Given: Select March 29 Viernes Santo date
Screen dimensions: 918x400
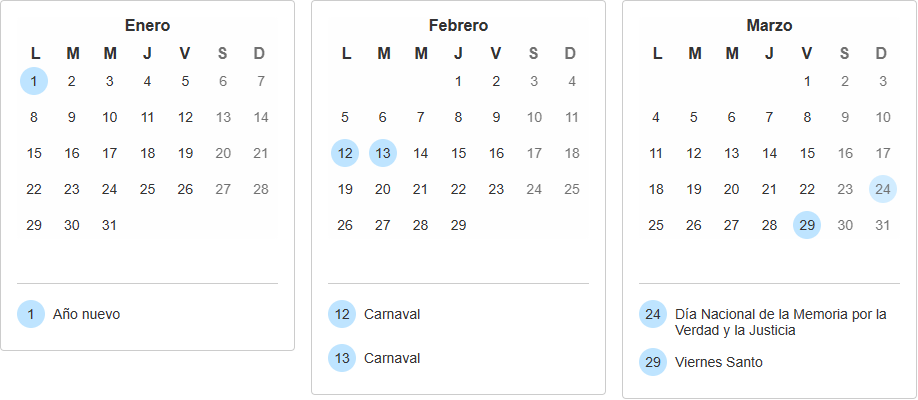Looking at the screenshot, I should (807, 225).
